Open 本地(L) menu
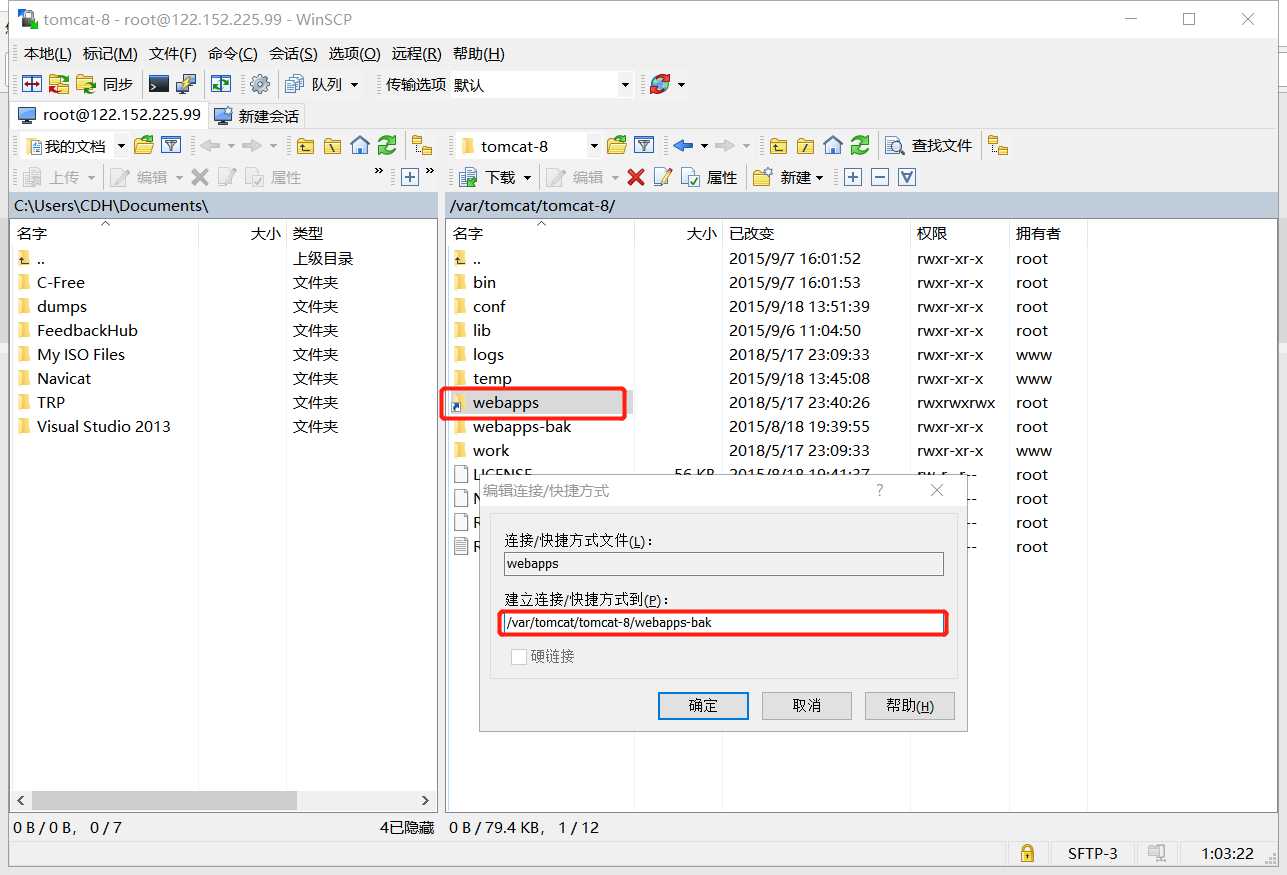Screen dimensions: 1287x875 [x=47, y=54]
